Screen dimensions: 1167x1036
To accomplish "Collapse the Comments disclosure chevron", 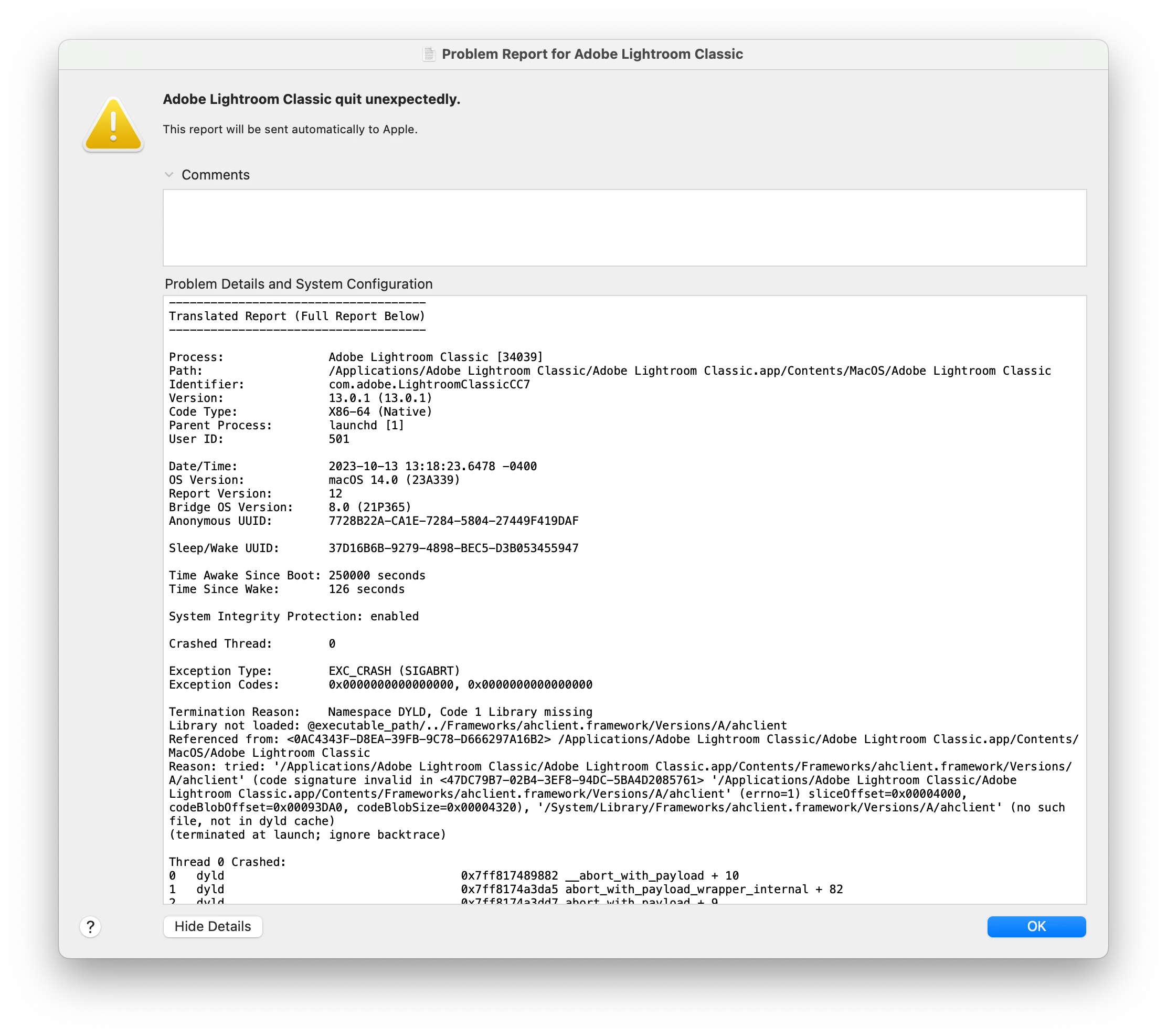I will pyautogui.click(x=169, y=175).
